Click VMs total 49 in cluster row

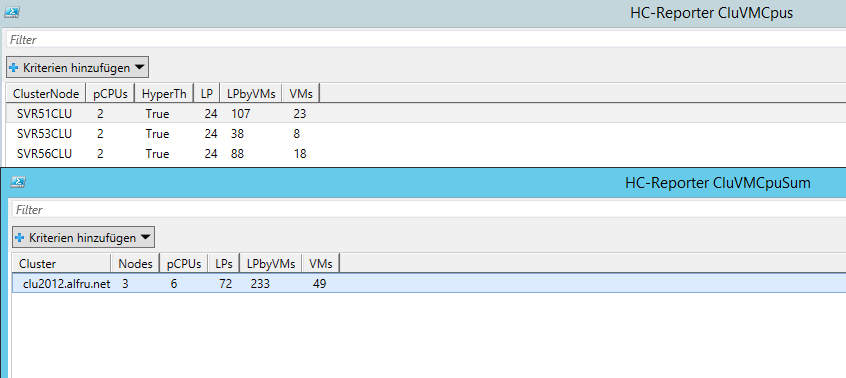pyautogui.click(x=319, y=283)
